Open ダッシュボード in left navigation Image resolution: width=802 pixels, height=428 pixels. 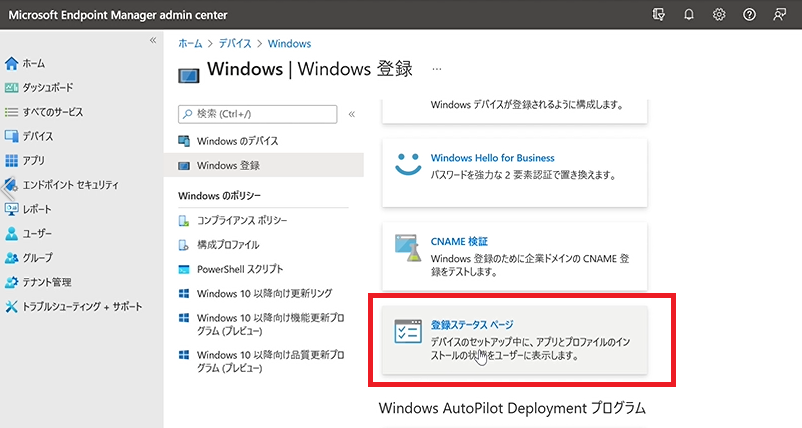tap(48, 88)
